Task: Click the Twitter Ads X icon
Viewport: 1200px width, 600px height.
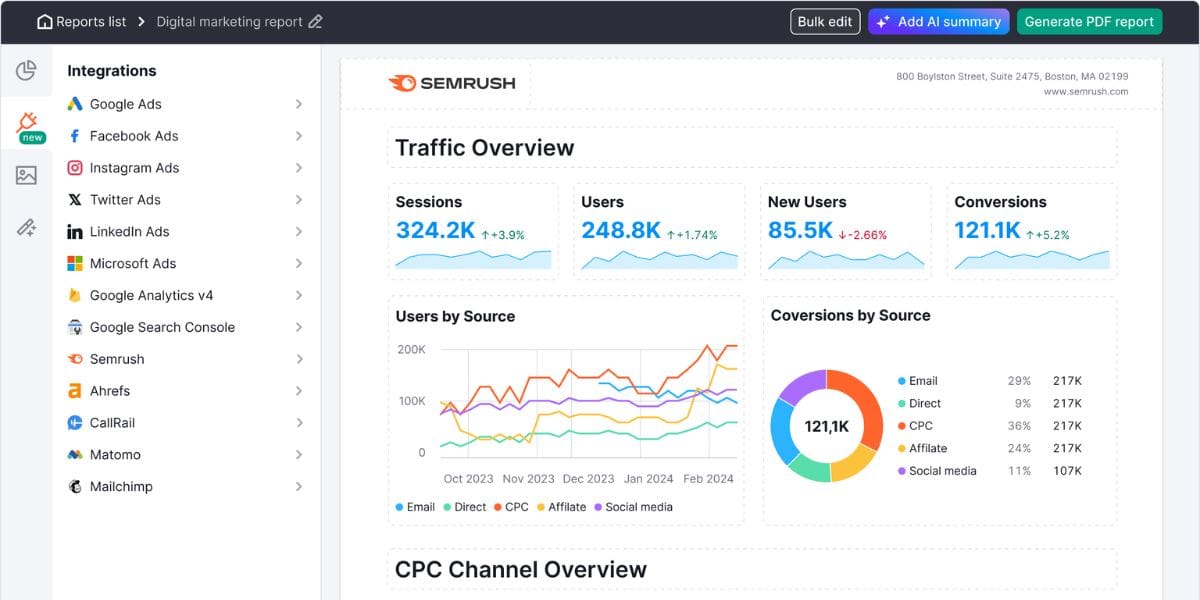Action: pyautogui.click(x=75, y=200)
